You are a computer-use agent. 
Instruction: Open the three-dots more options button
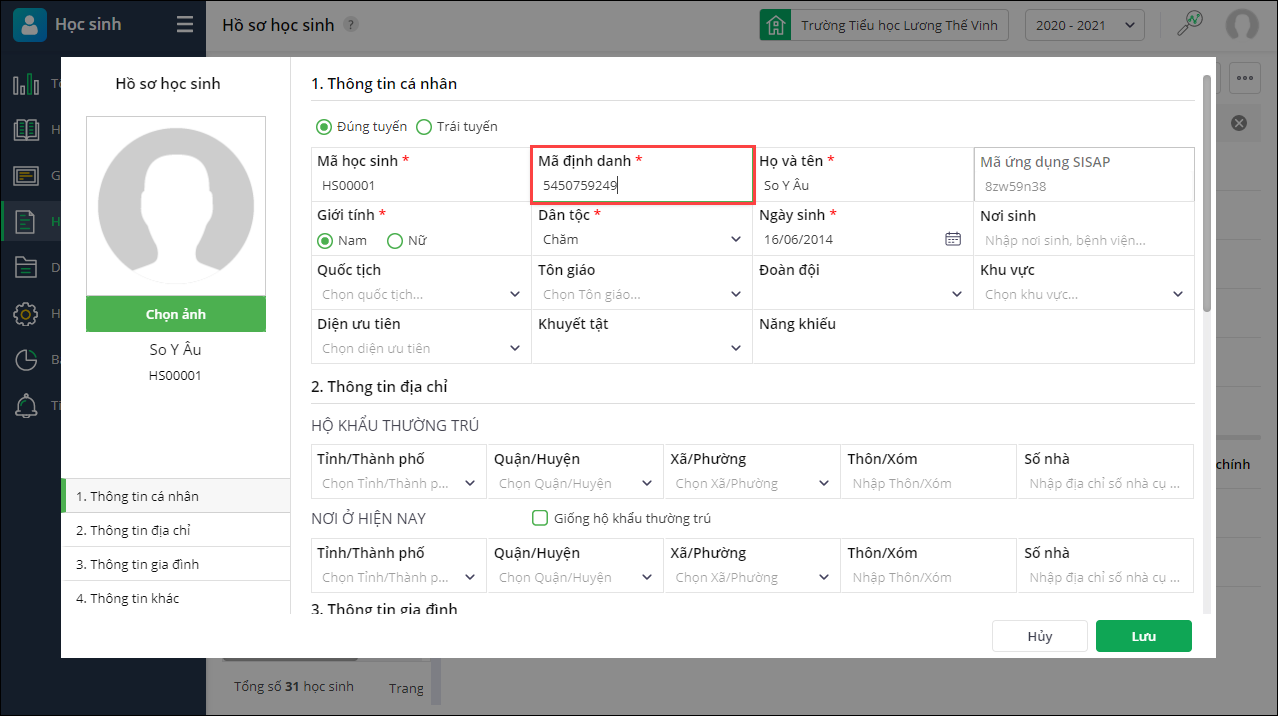(x=1244, y=77)
